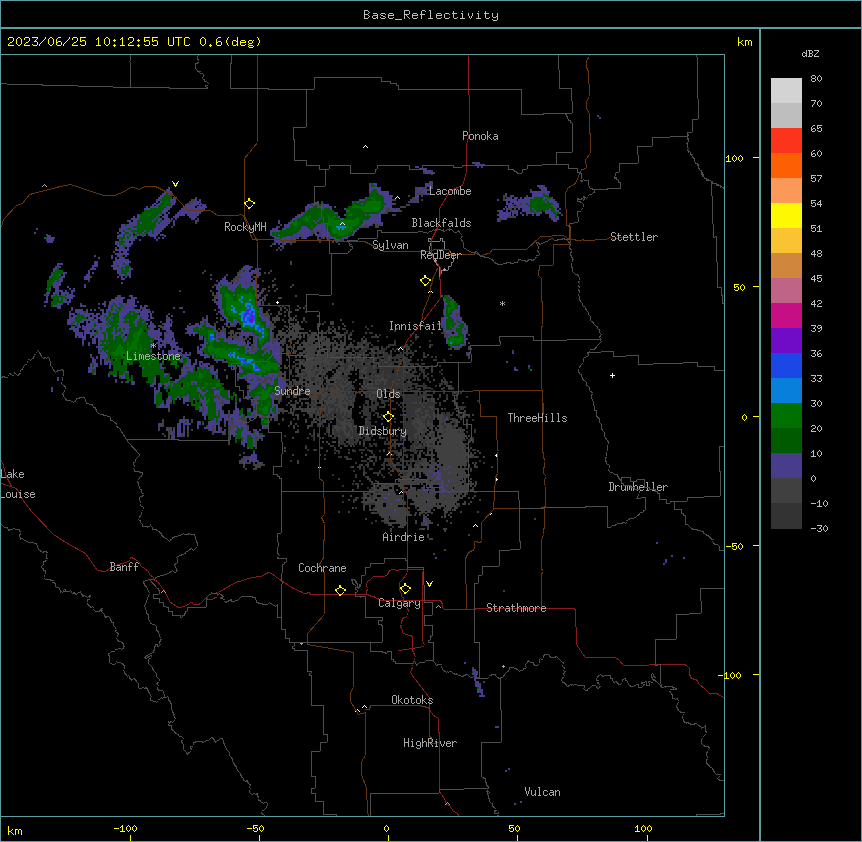Image resolution: width=862 pixels, height=842 pixels.
Task: Click the yellow diamond marker at Calgary
Action: pos(405,589)
